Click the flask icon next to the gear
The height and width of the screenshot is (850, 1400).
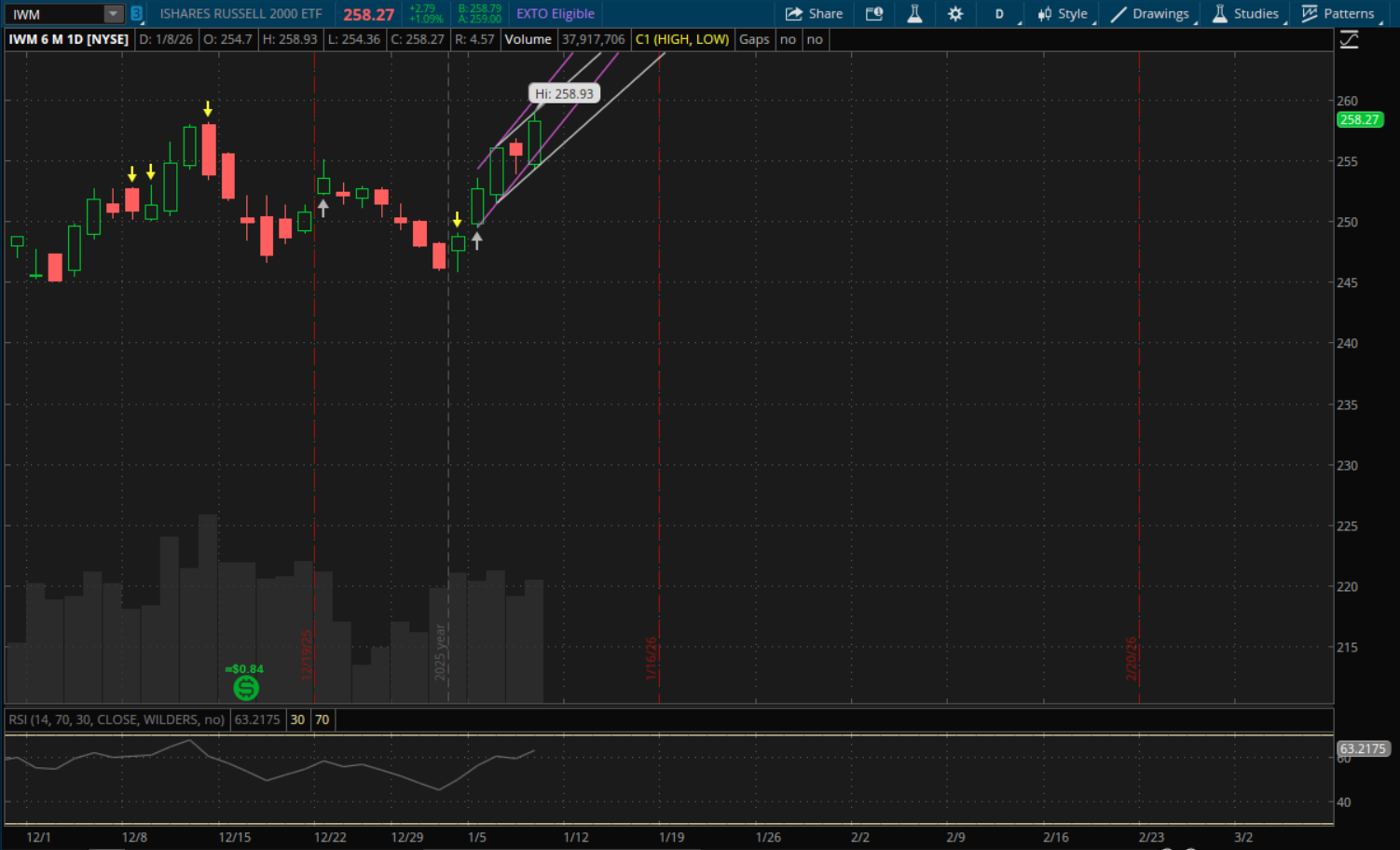click(x=914, y=14)
